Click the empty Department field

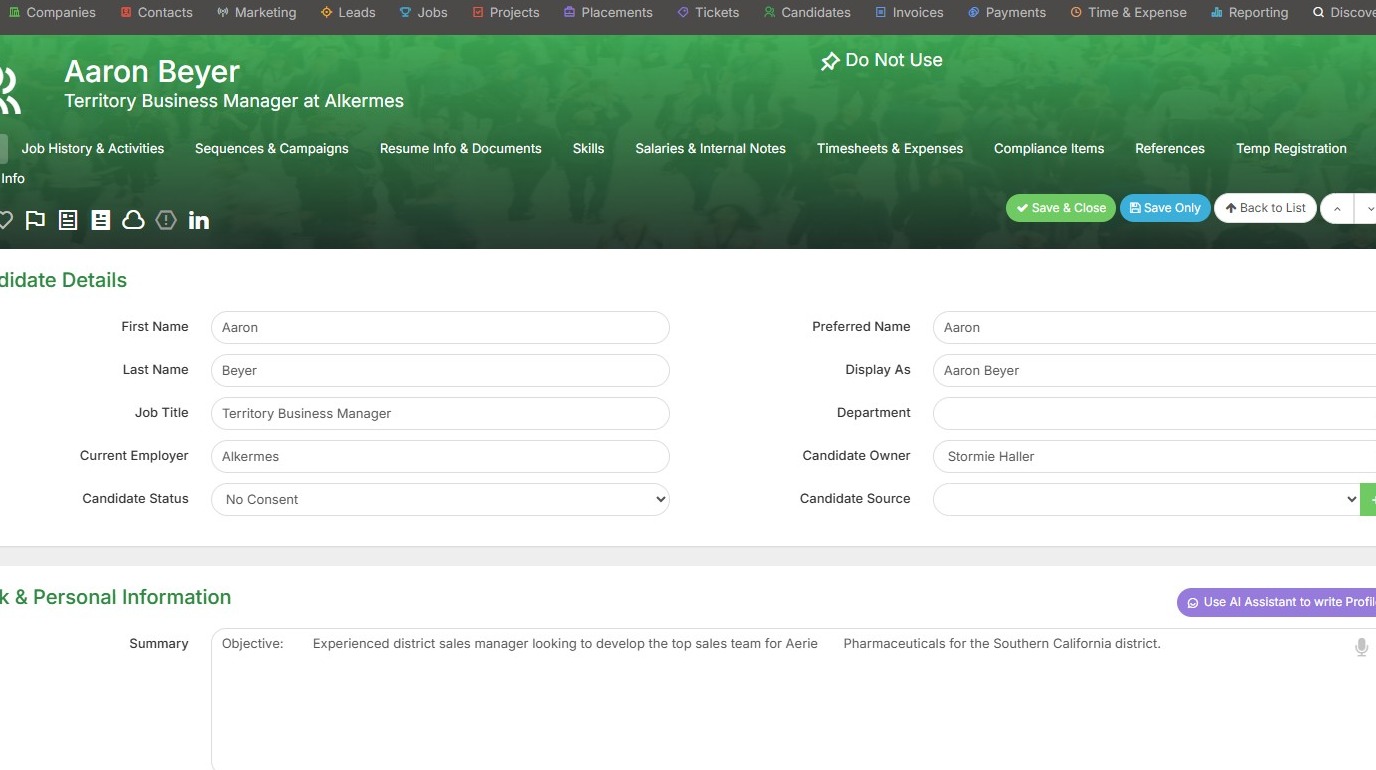point(1154,413)
